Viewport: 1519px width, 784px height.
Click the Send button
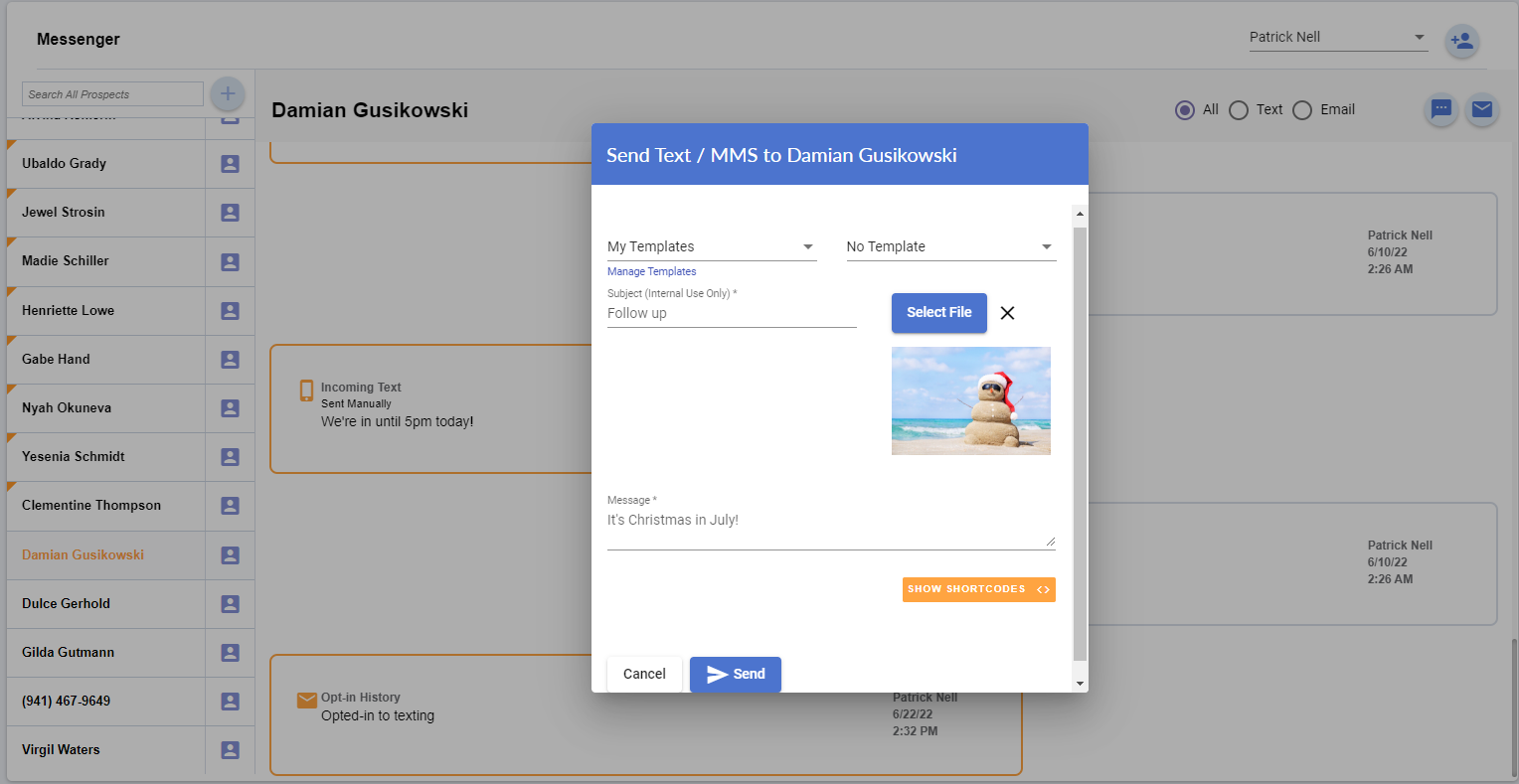[x=735, y=674]
